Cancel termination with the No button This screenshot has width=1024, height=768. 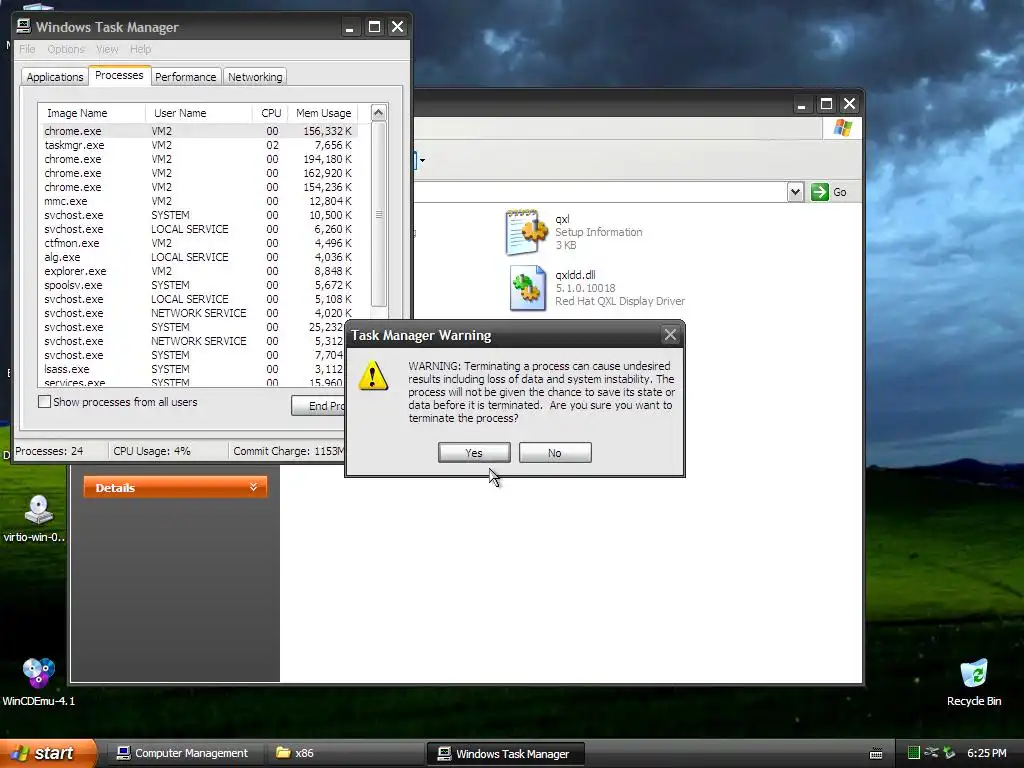555,453
